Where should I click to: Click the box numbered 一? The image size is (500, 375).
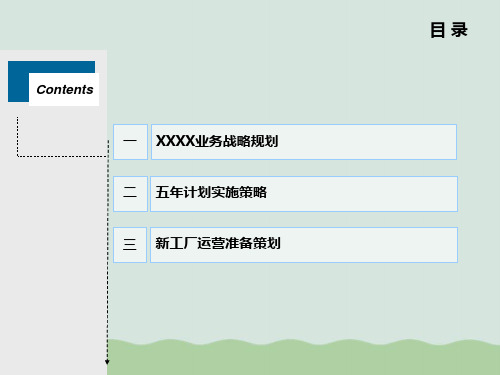(x=130, y=142)
